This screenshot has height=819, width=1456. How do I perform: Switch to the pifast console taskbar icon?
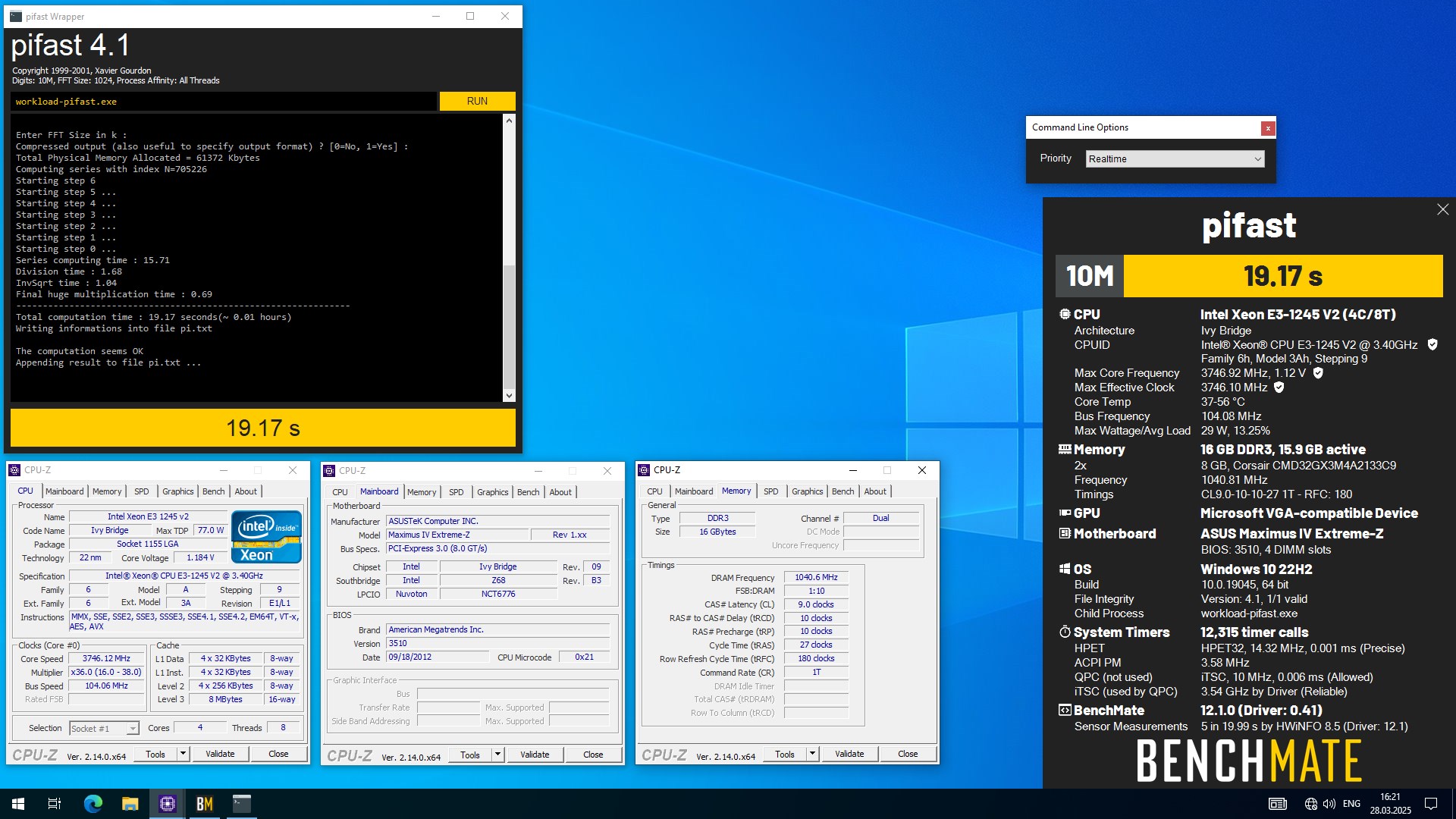point(242,804)
